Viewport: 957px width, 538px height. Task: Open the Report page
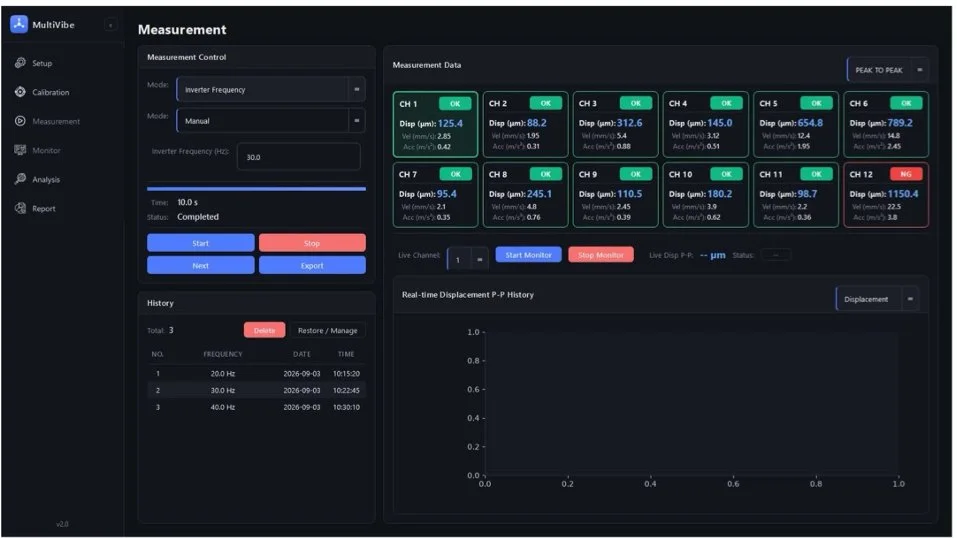point(43,209)
